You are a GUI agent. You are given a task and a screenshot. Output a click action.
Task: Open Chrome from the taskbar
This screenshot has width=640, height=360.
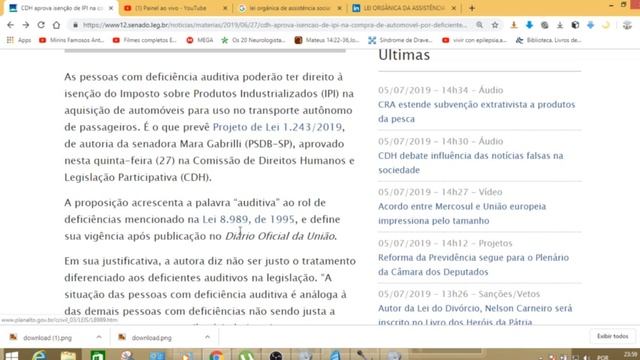tap(217, 356)
